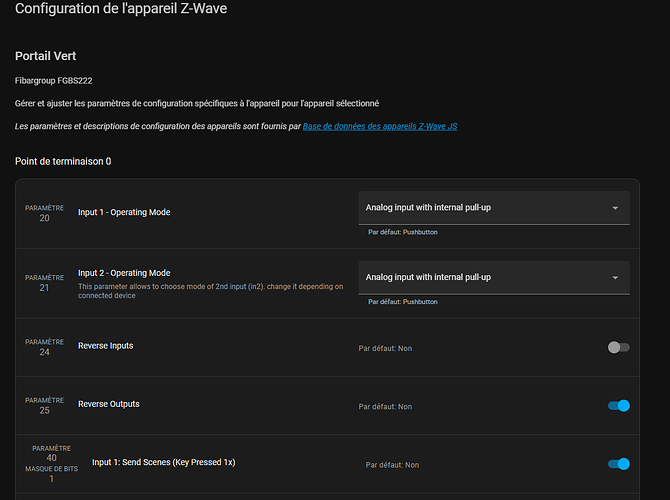
Task: Click the 'Paramètre 25' number label
Action: coord(44,406)
